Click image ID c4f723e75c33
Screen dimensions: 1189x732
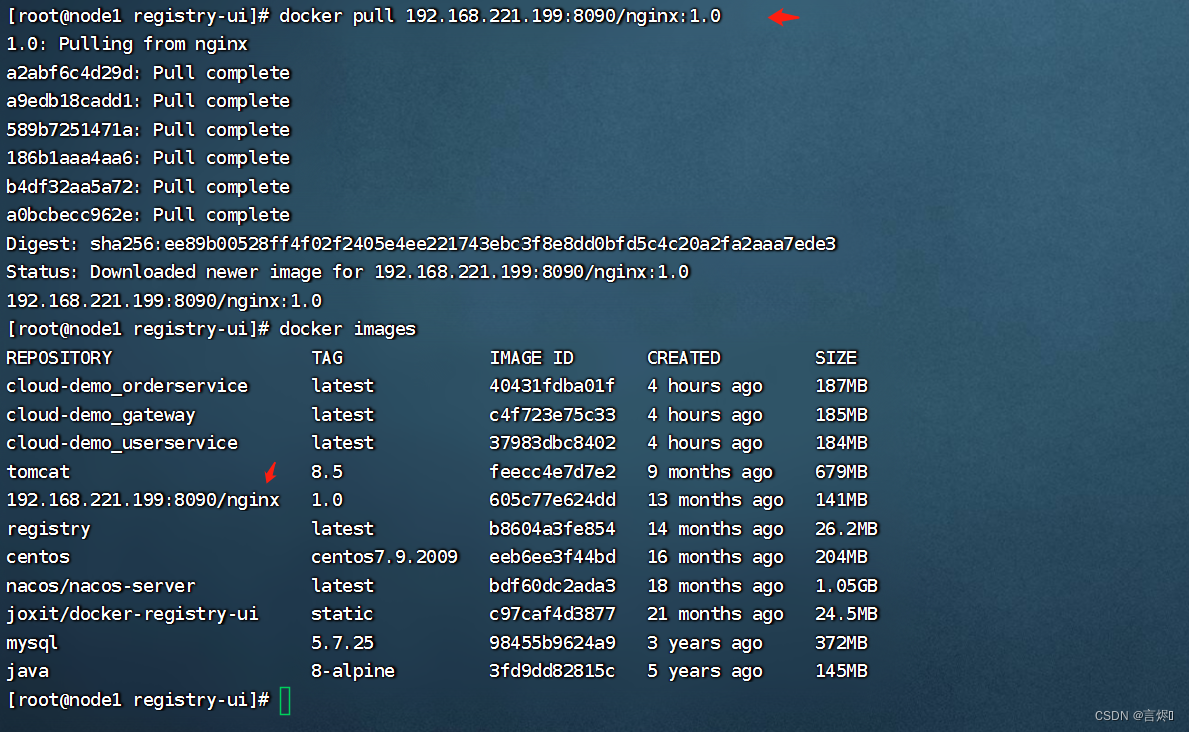552,414
